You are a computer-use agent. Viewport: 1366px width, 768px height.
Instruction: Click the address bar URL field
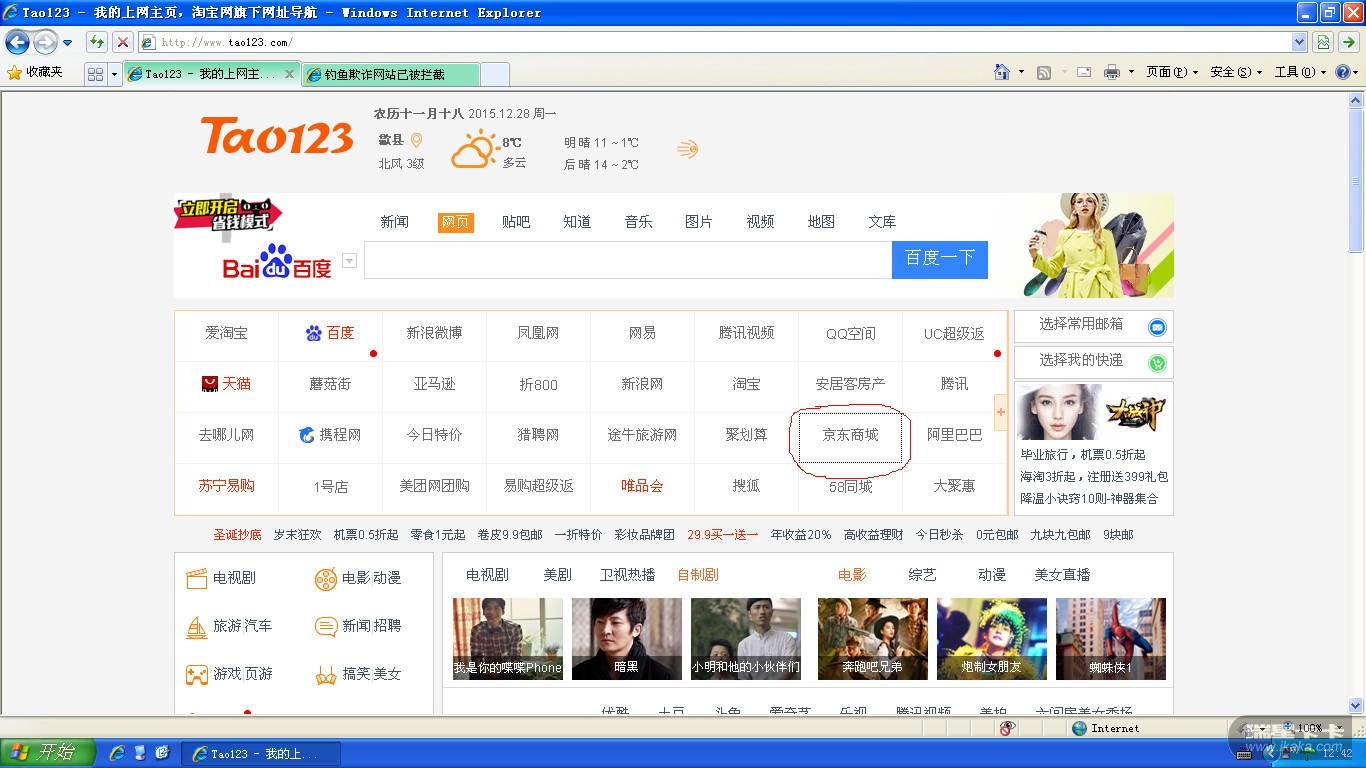point(716,42)
